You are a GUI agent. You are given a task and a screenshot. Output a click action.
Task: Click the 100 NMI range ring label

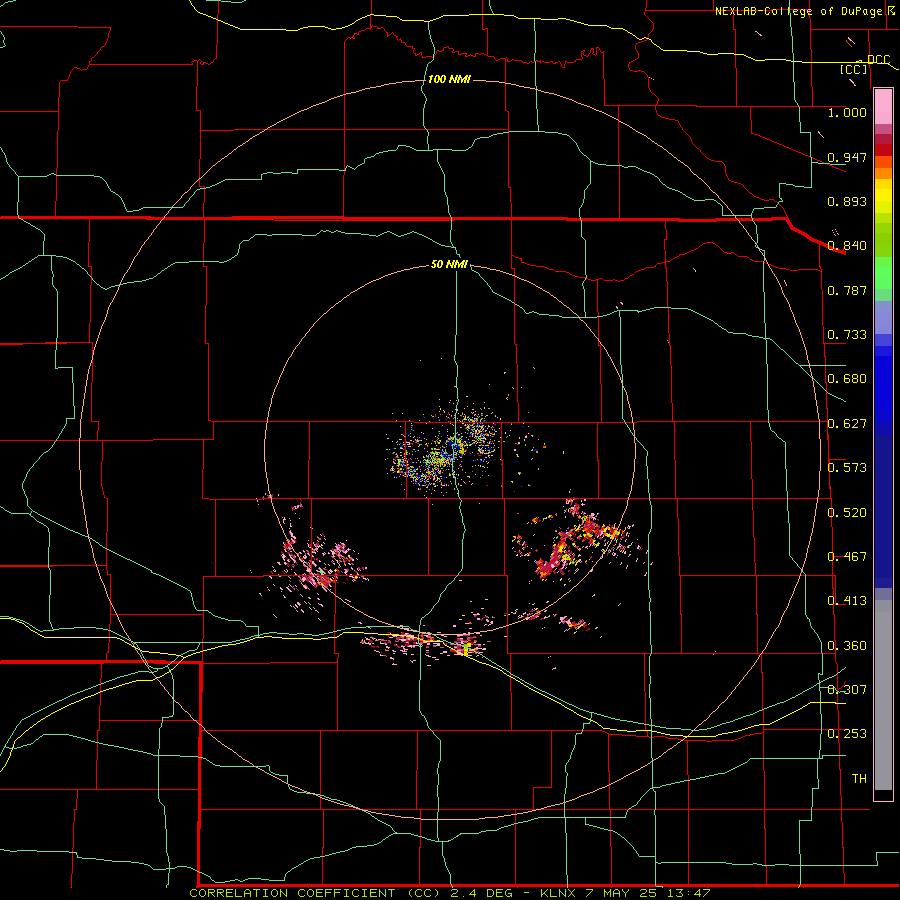[449, 79]
